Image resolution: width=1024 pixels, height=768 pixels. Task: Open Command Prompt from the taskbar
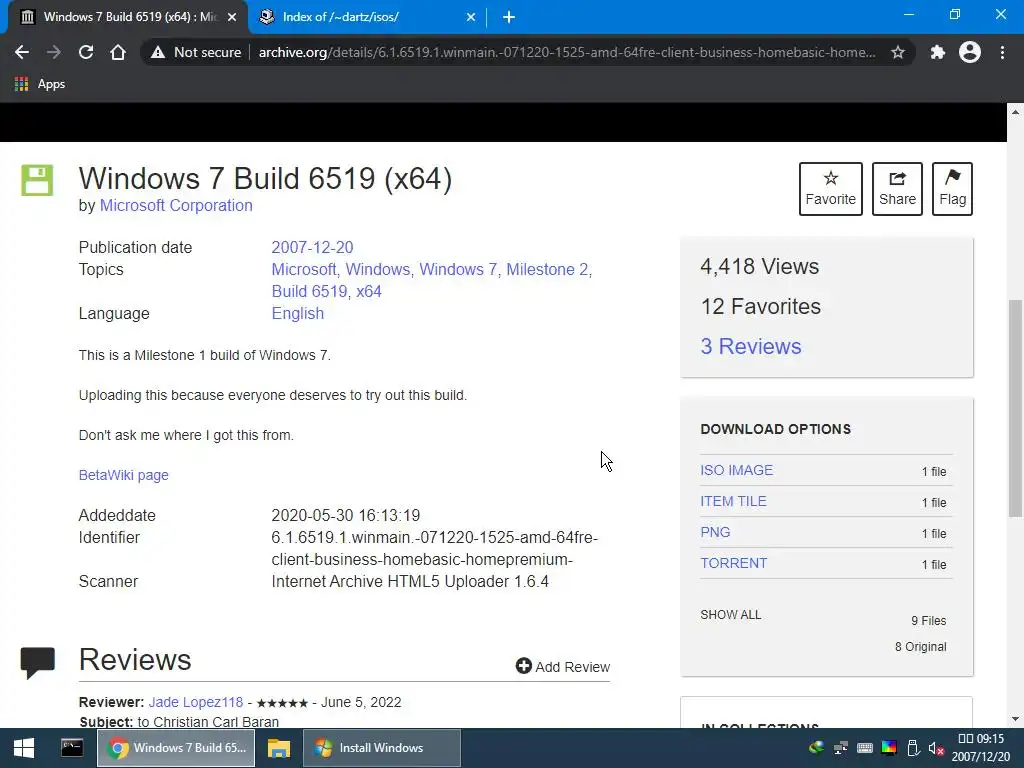tap(72, 748)
